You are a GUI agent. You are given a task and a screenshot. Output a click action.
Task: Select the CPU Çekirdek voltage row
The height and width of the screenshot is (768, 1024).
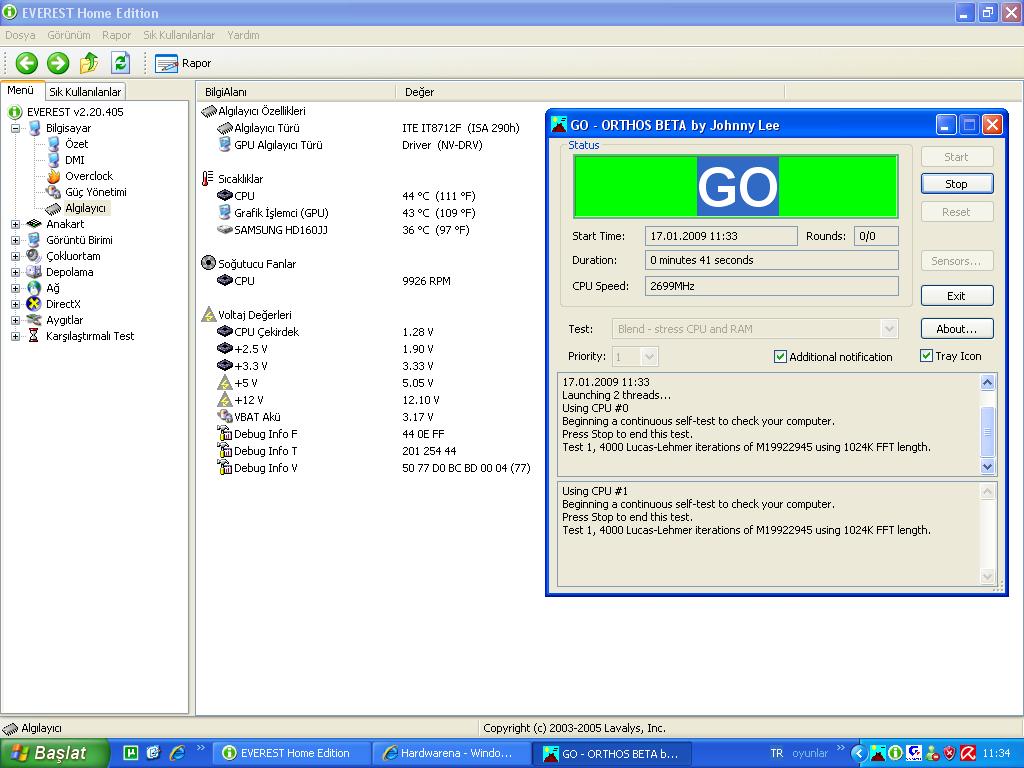(325, 332)
